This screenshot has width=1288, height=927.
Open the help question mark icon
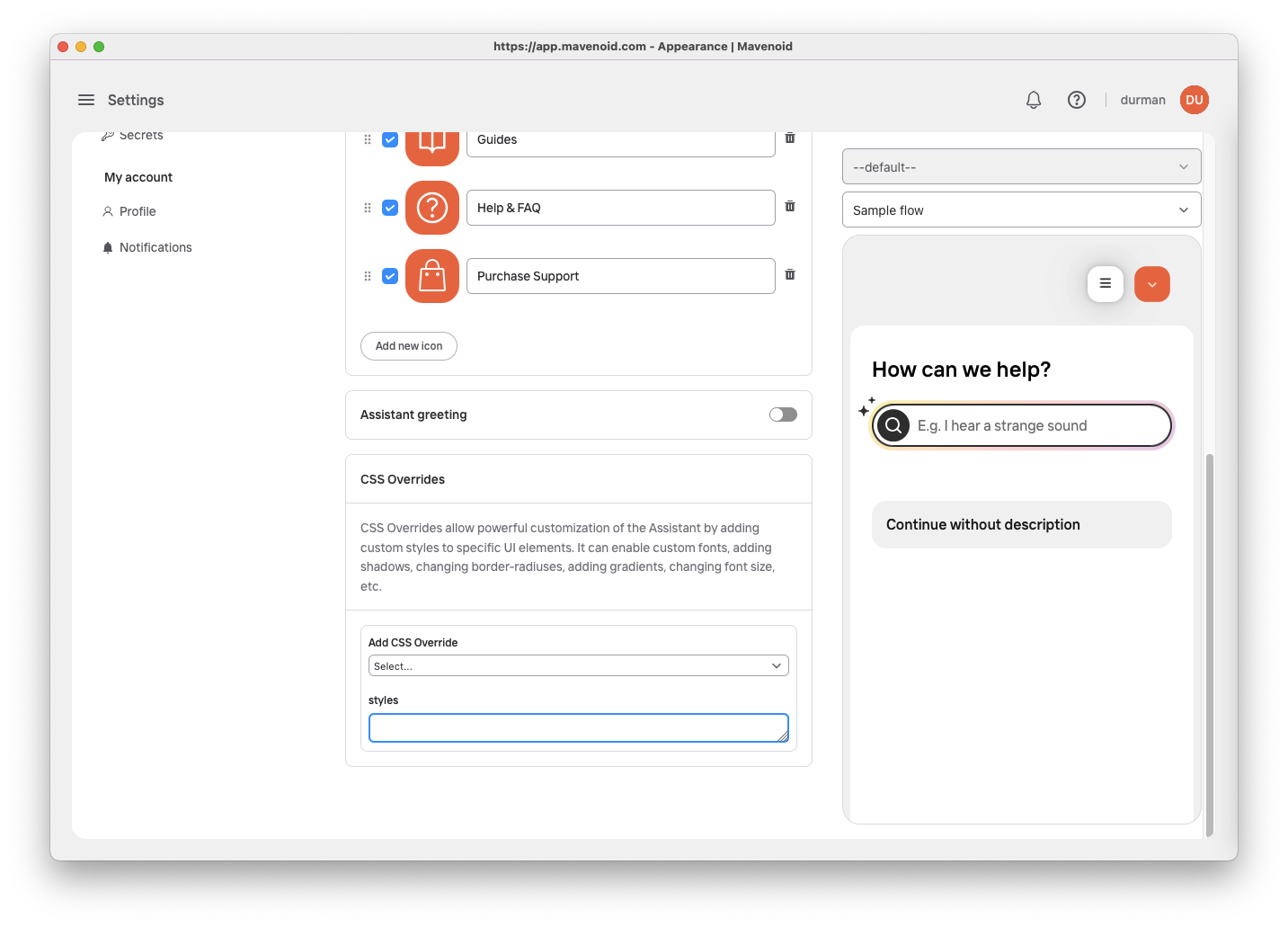coord(1077,100)
